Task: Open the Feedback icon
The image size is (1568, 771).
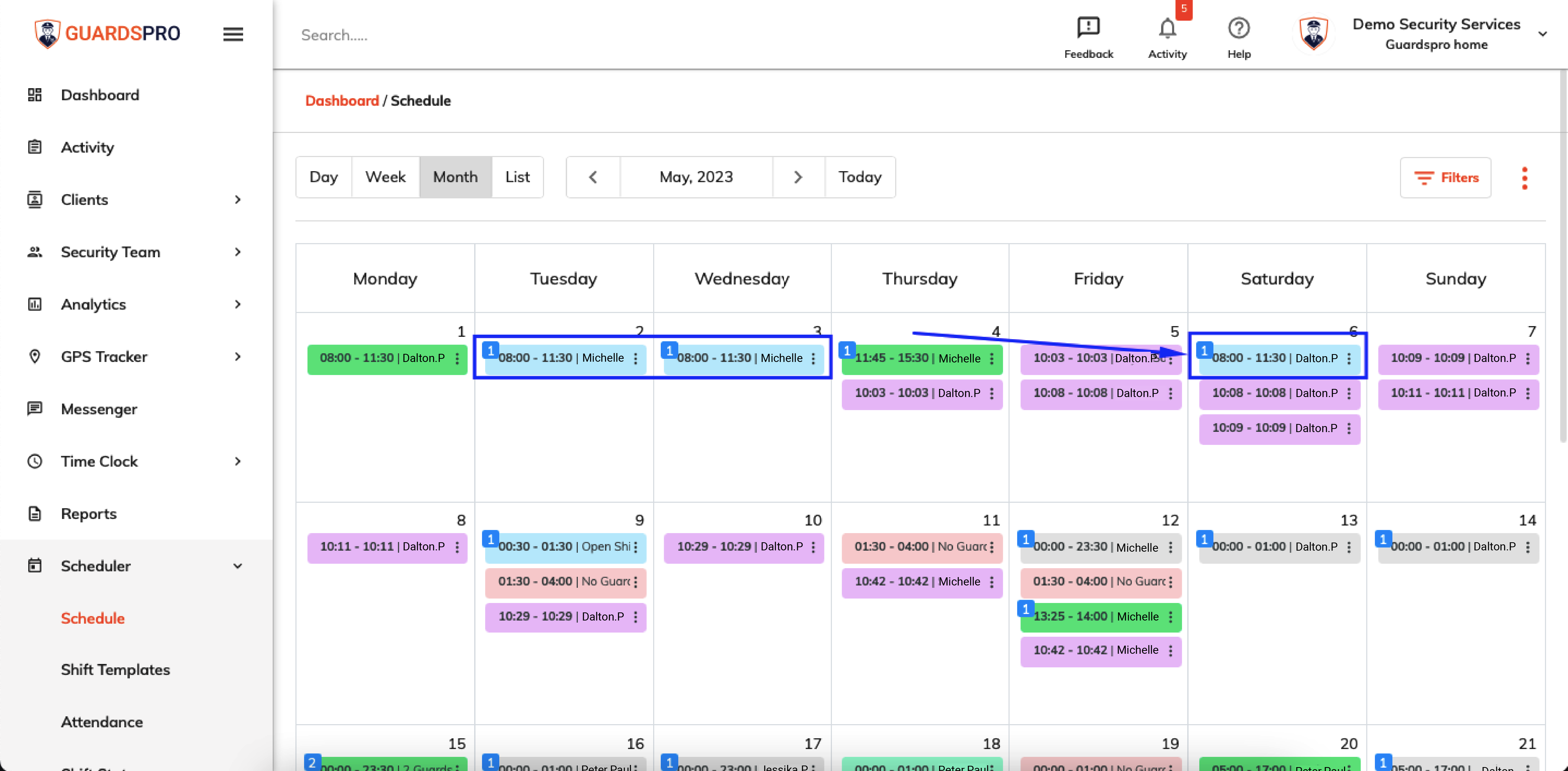Action: click(1088, 28)
